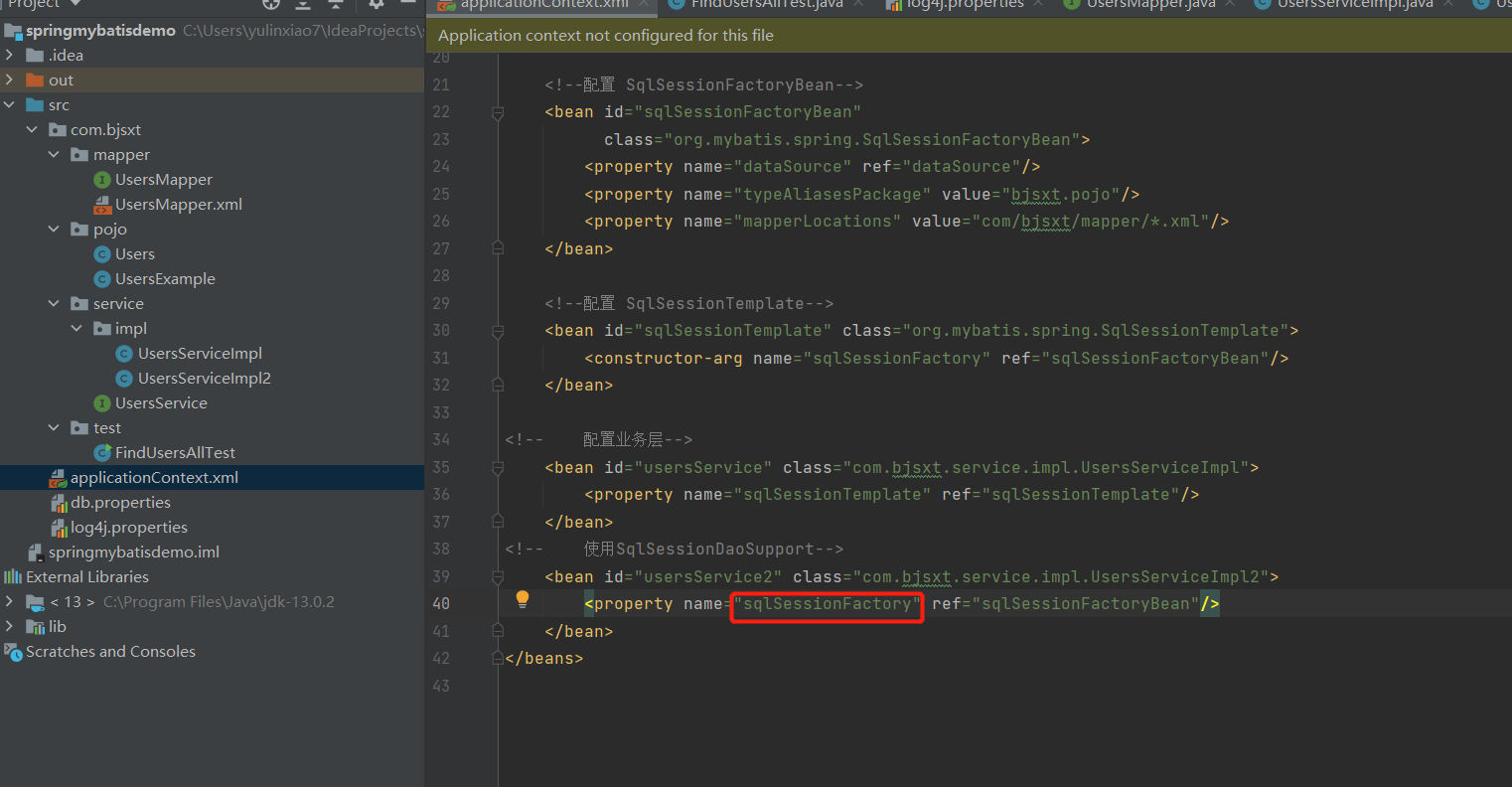
Task: Fold the usersService2 bean at line 39
Action: [x=498, y=576]
